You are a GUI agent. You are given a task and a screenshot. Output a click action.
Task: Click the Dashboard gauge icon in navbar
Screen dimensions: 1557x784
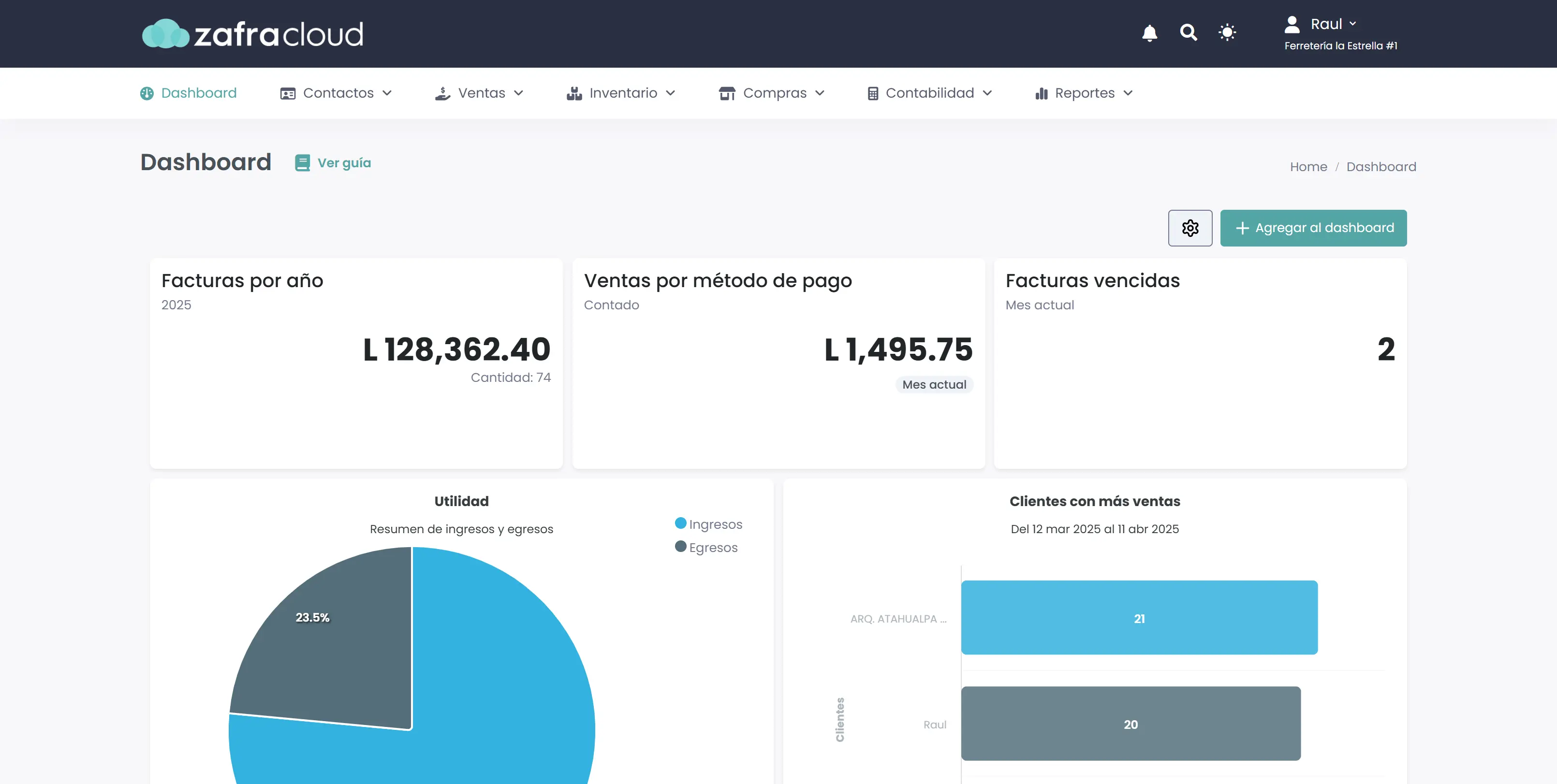[x=147, y=93]
